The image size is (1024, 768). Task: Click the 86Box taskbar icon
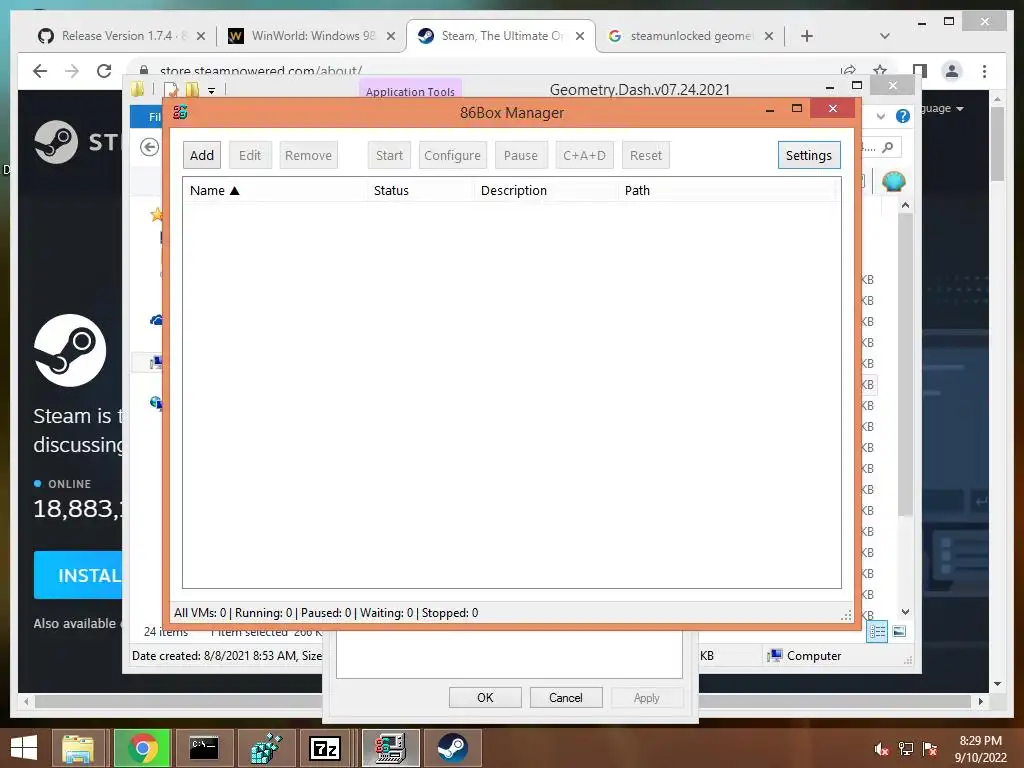coord(391,748)
